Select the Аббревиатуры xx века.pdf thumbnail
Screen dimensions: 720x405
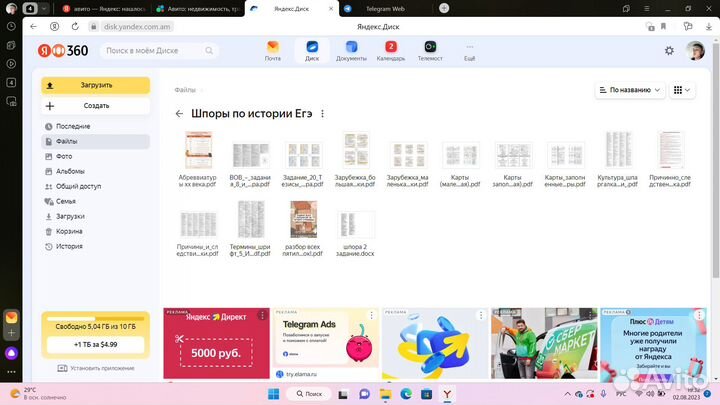pos(197,150)
